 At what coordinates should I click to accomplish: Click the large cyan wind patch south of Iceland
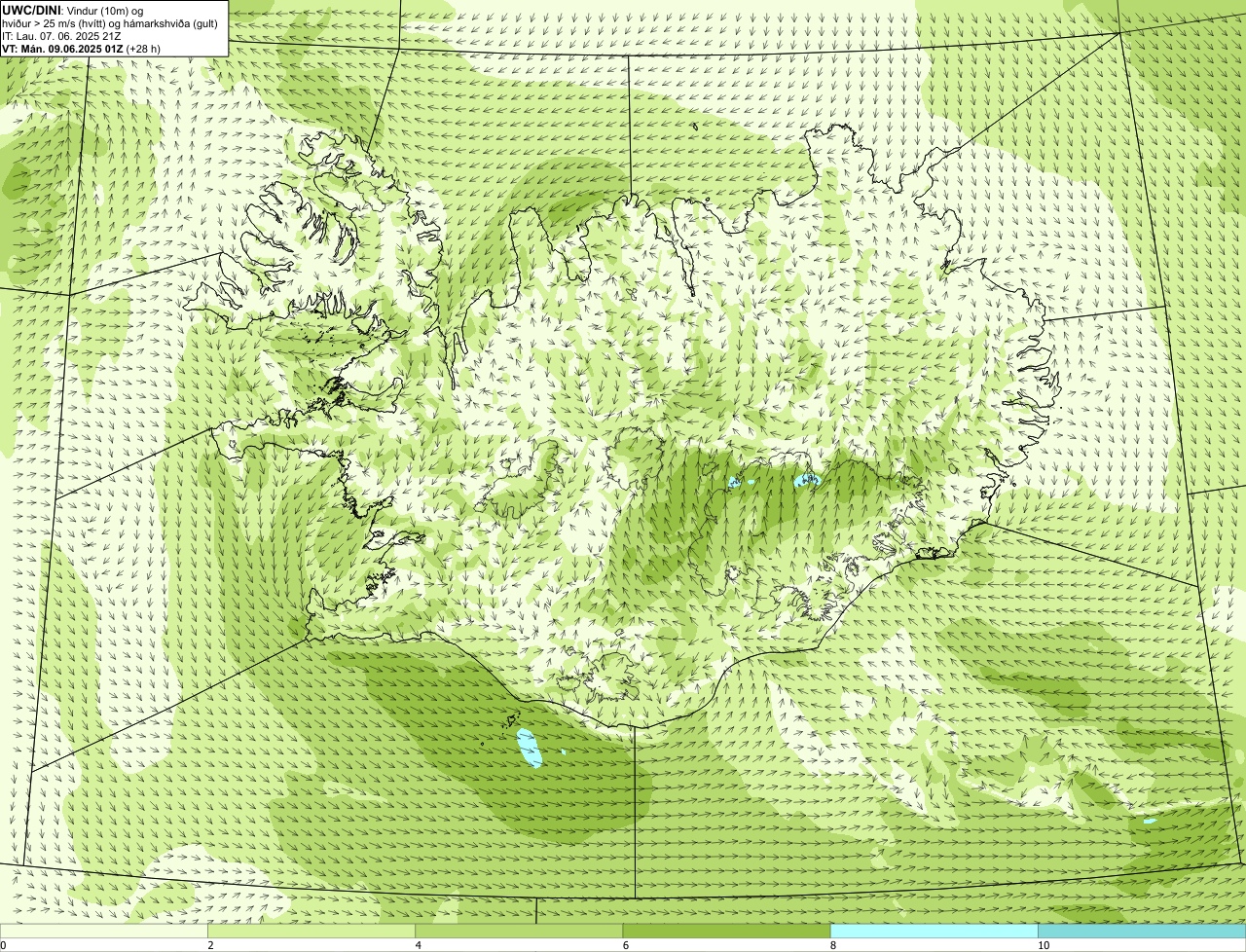529,748
